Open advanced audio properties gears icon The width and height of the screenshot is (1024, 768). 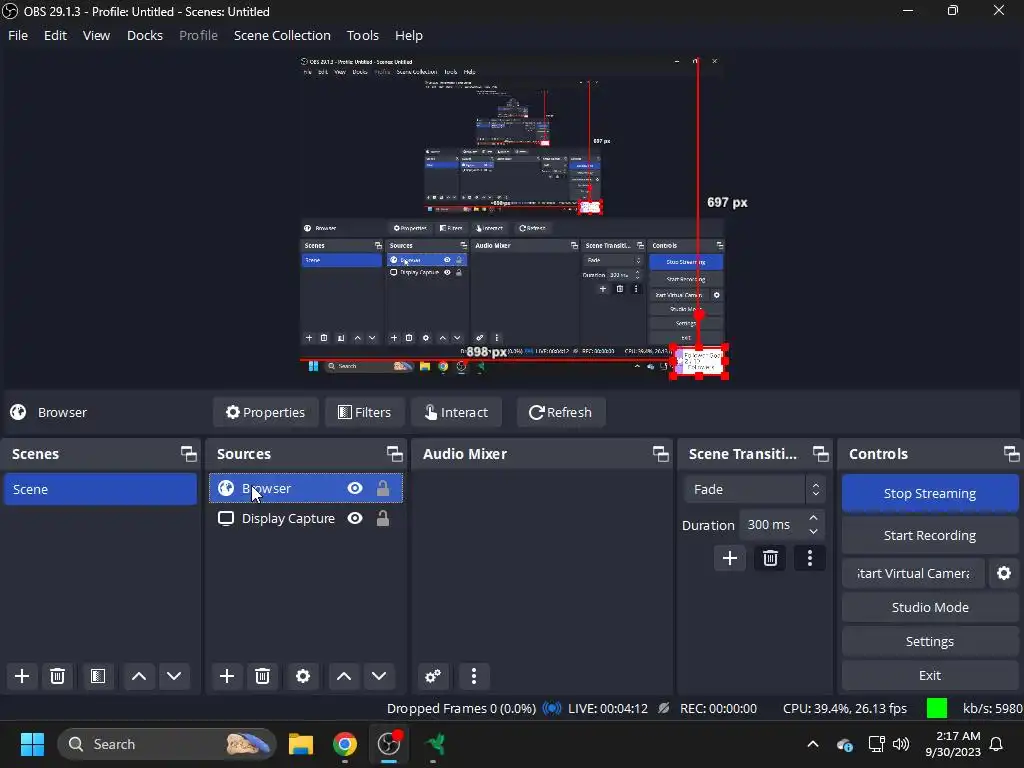pos(432,676)
